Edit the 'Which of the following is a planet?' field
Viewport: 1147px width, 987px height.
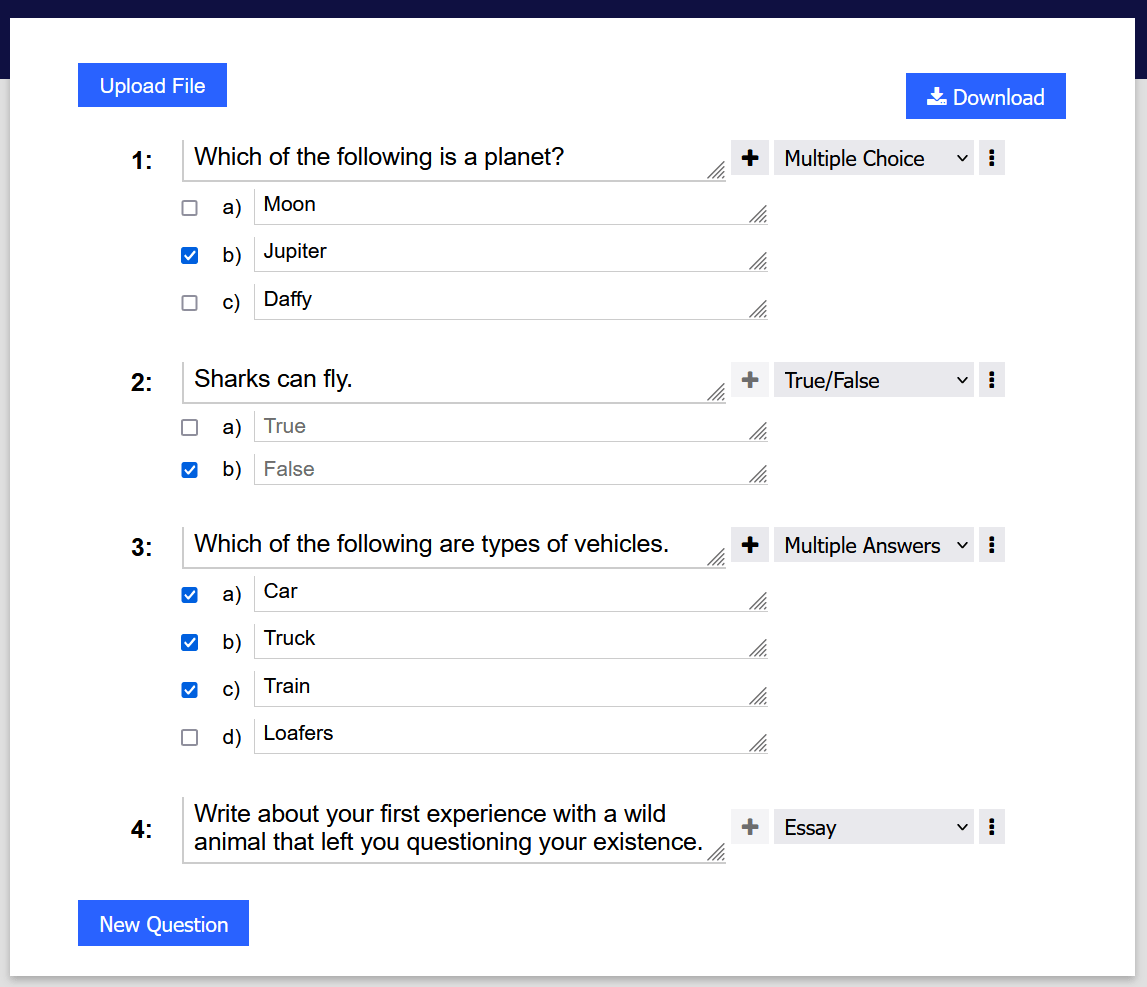coord(454,160)
